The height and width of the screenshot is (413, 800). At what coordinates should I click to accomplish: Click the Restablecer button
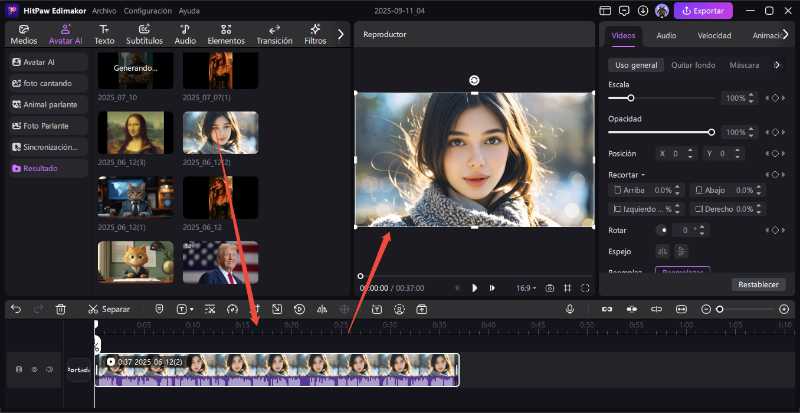point(759,284)
